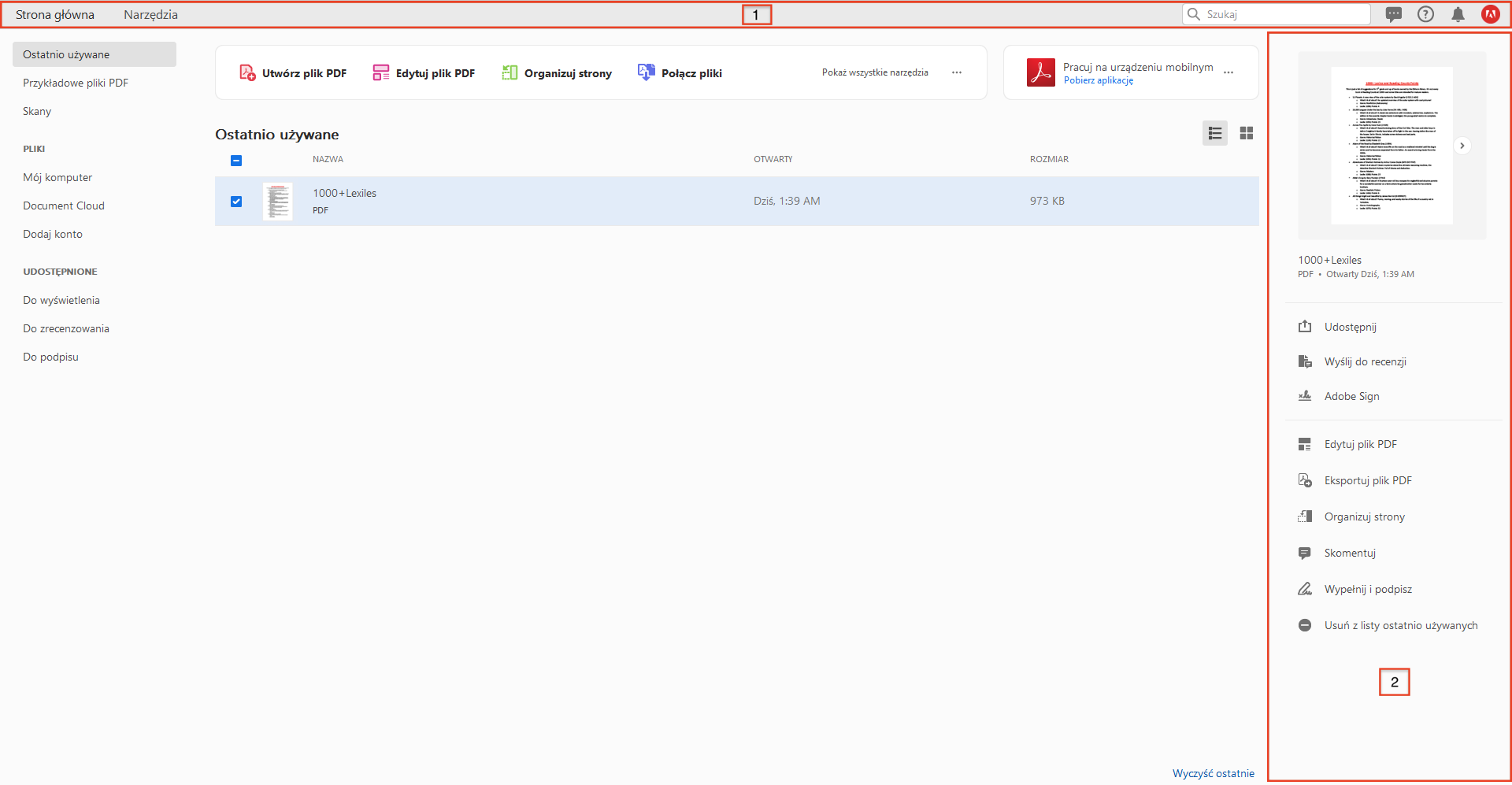Open the Narzędzia tab
This screenshot has width=1512, height=785.
coord(150,15)
